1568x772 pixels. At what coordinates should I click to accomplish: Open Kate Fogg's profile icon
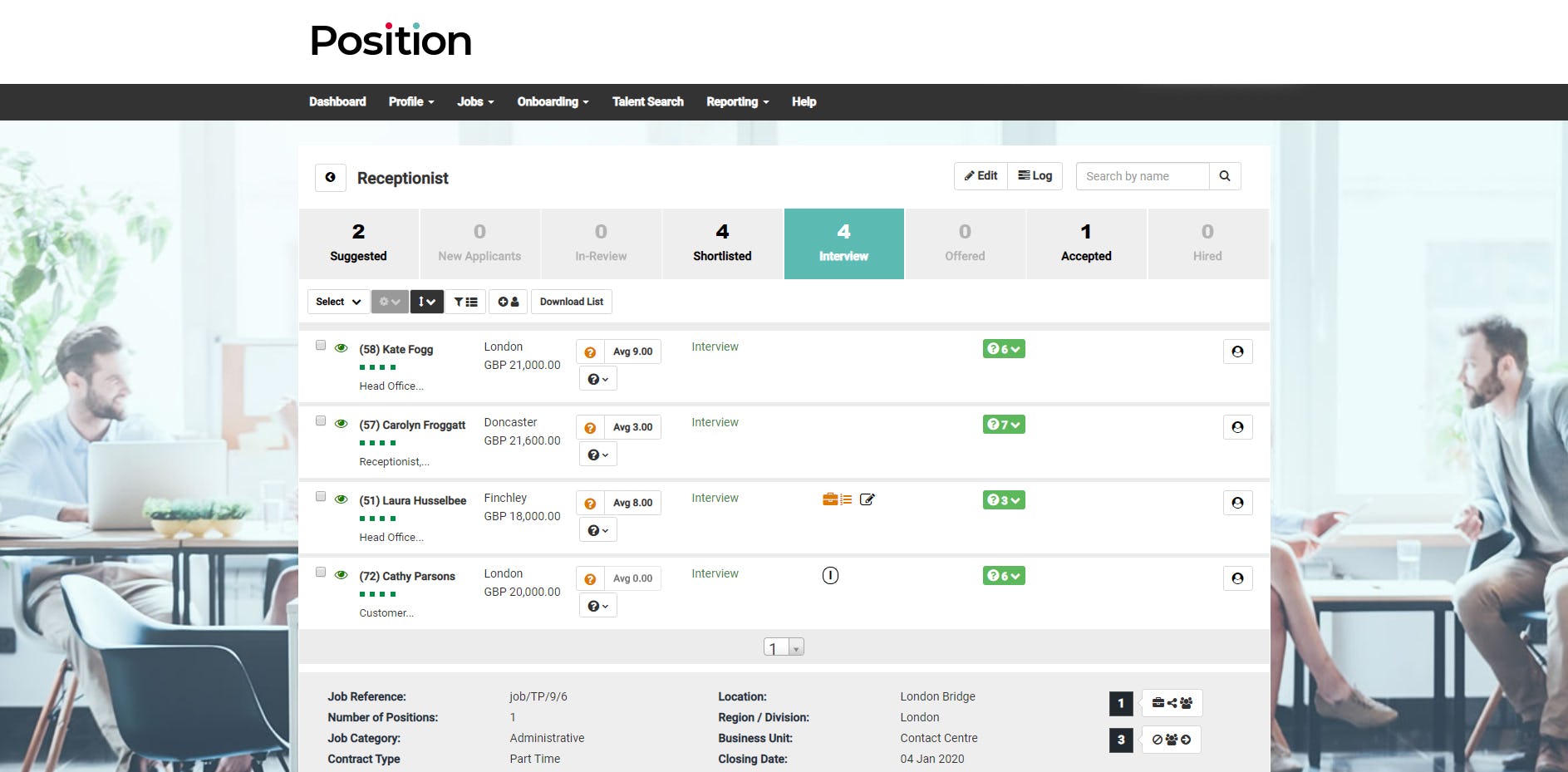click(1237, 351)
